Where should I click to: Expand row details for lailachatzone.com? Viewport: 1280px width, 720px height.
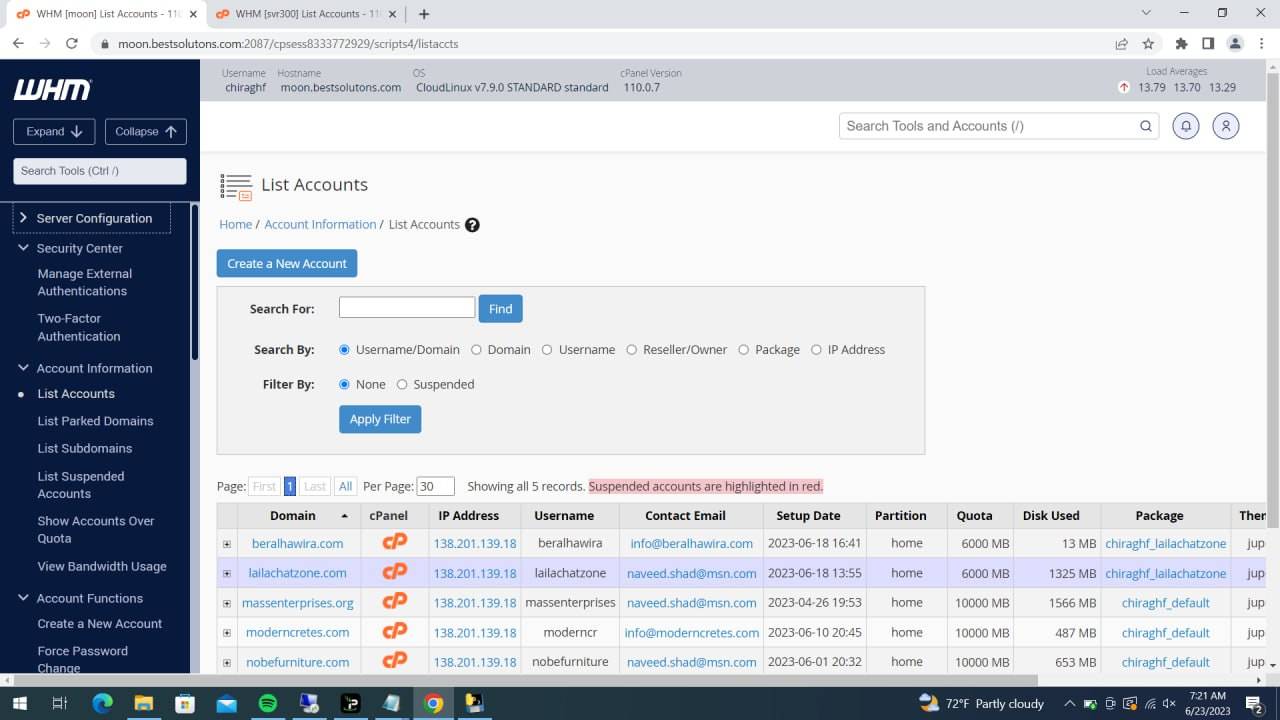(227, 573)
